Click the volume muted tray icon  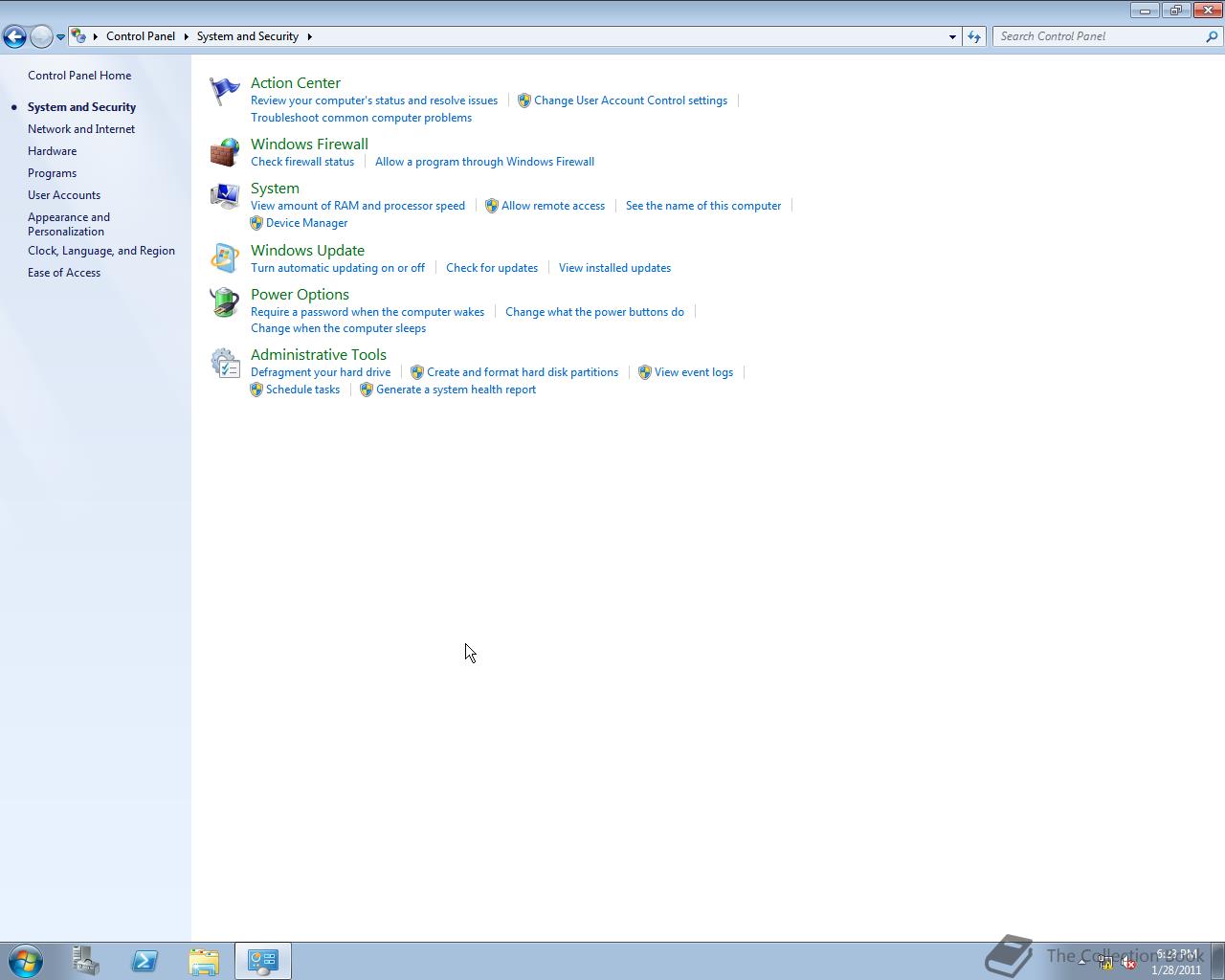[1129, 963]
